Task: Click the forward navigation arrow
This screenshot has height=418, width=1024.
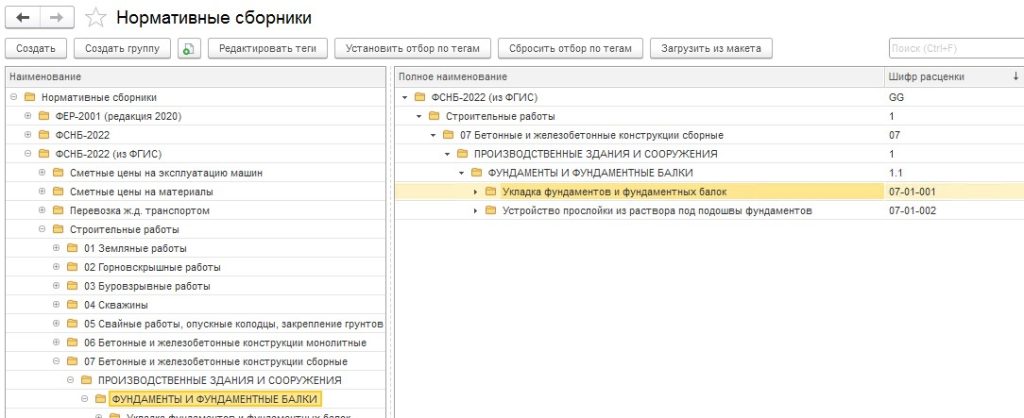Action: 58,18
